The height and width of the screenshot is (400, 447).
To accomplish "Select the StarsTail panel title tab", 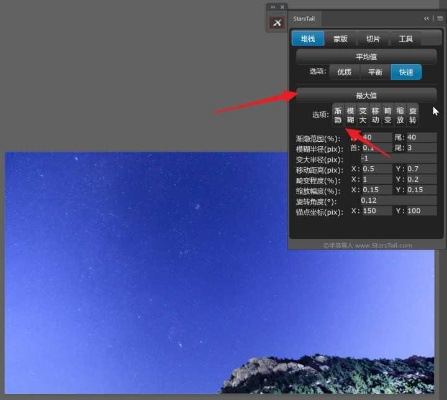I will point(304,19).
